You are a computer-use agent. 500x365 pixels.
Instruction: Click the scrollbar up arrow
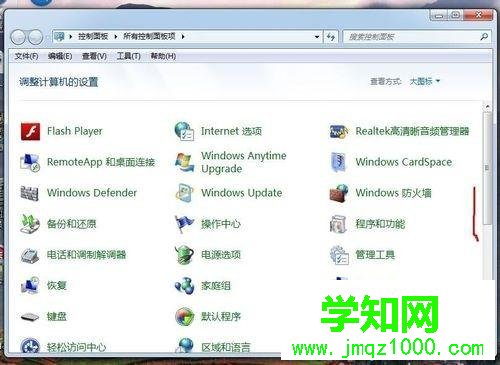coord(487,107)
